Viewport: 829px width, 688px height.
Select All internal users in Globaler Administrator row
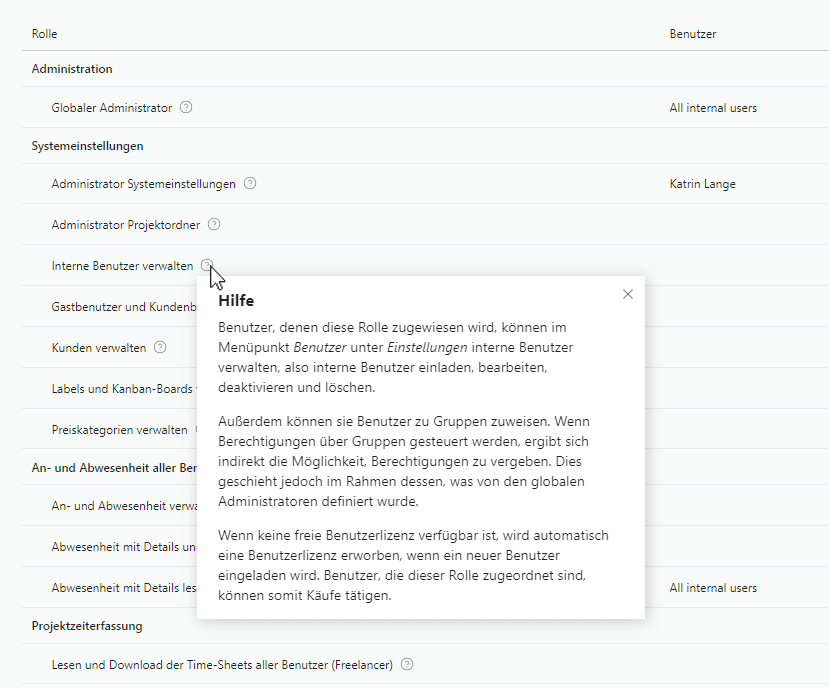[x=712, y=108]
